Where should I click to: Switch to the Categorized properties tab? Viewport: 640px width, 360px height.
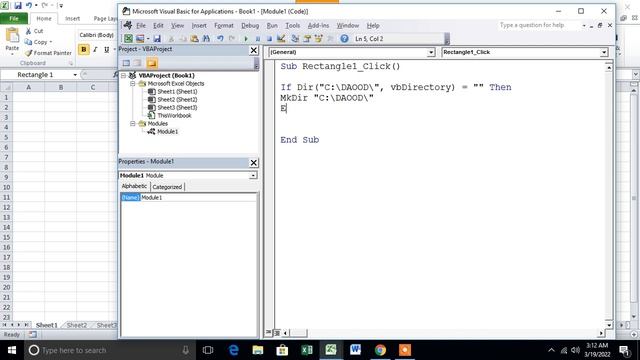[x=167, y=187]
